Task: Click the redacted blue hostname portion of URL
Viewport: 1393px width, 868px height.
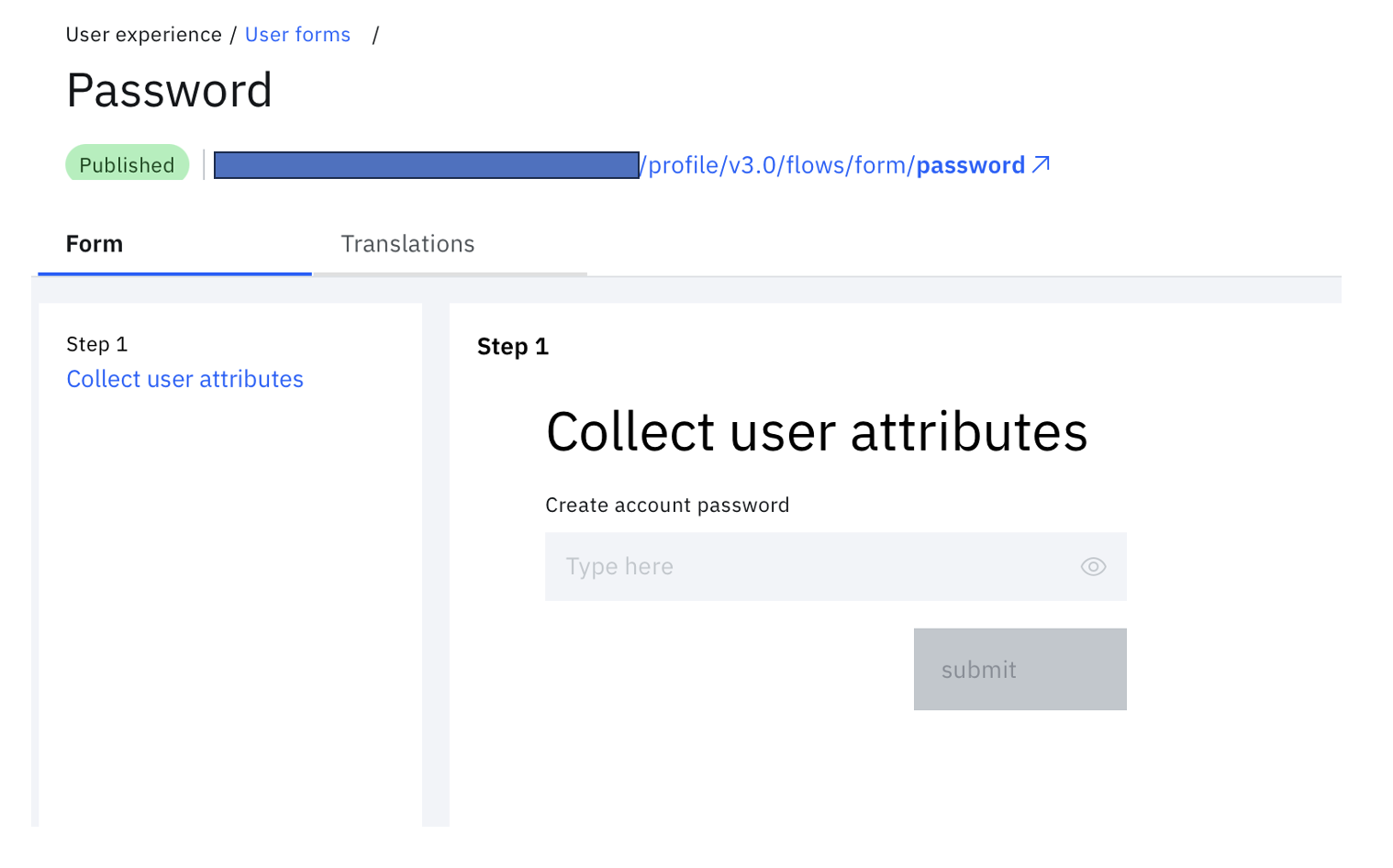Action: tap(426, 165)
